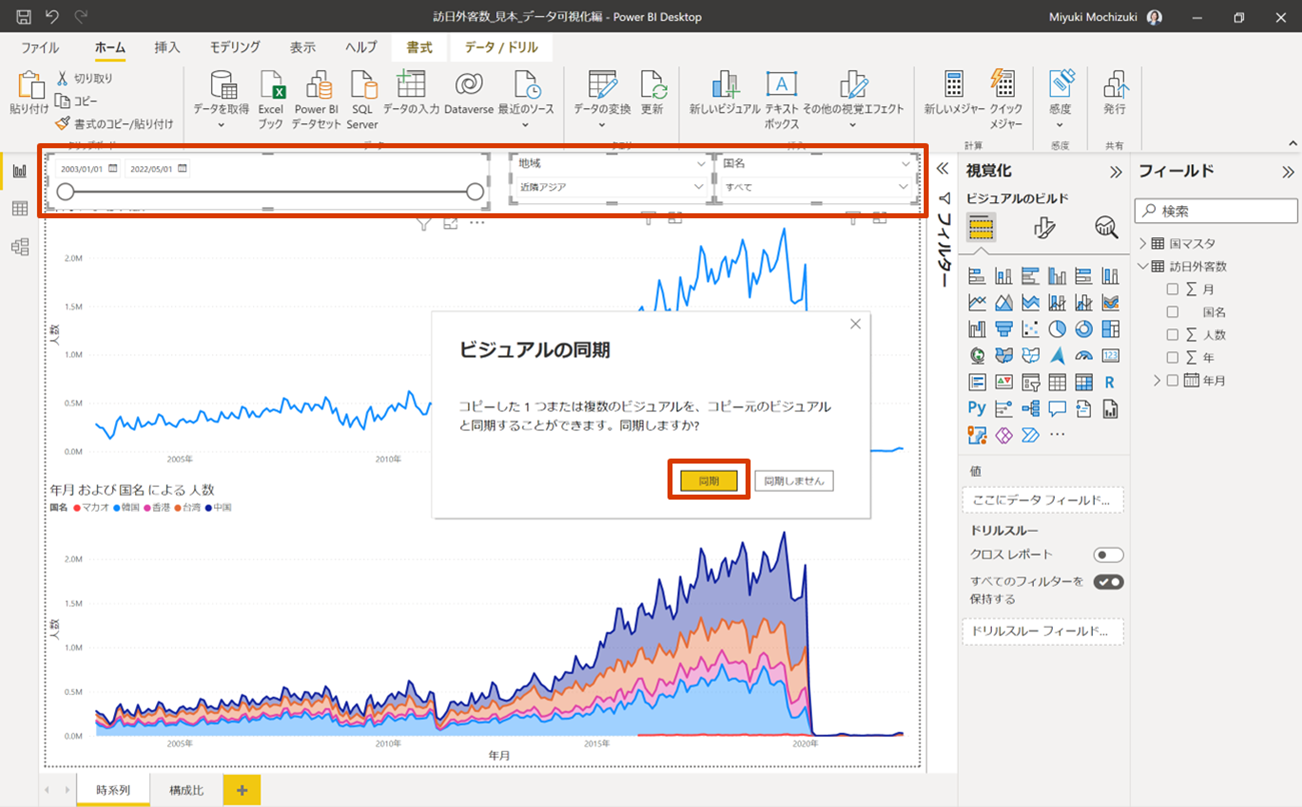Switch to Model view in left sidebar
The image size is (1302, 807).
(x=19, y=247)
